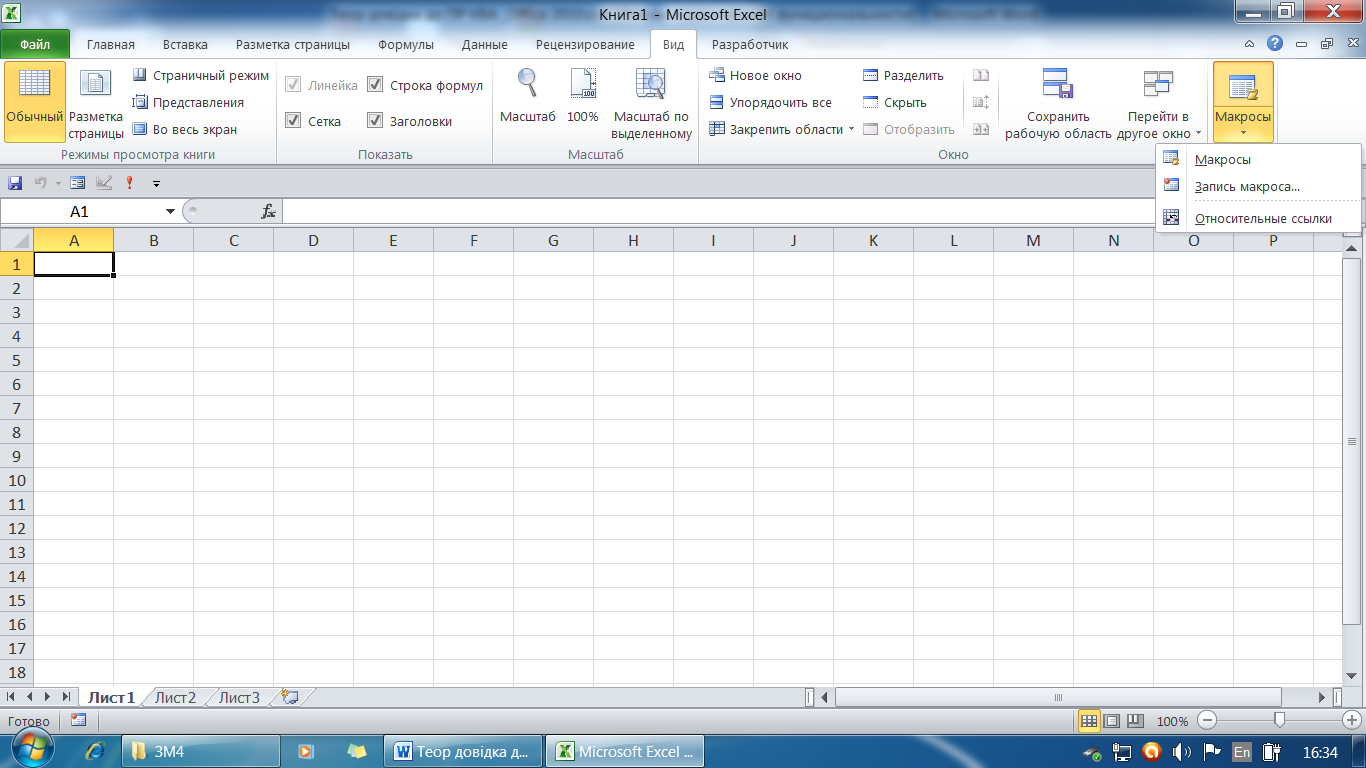Select Разметка страницы view button

click(x=96, y=103)
